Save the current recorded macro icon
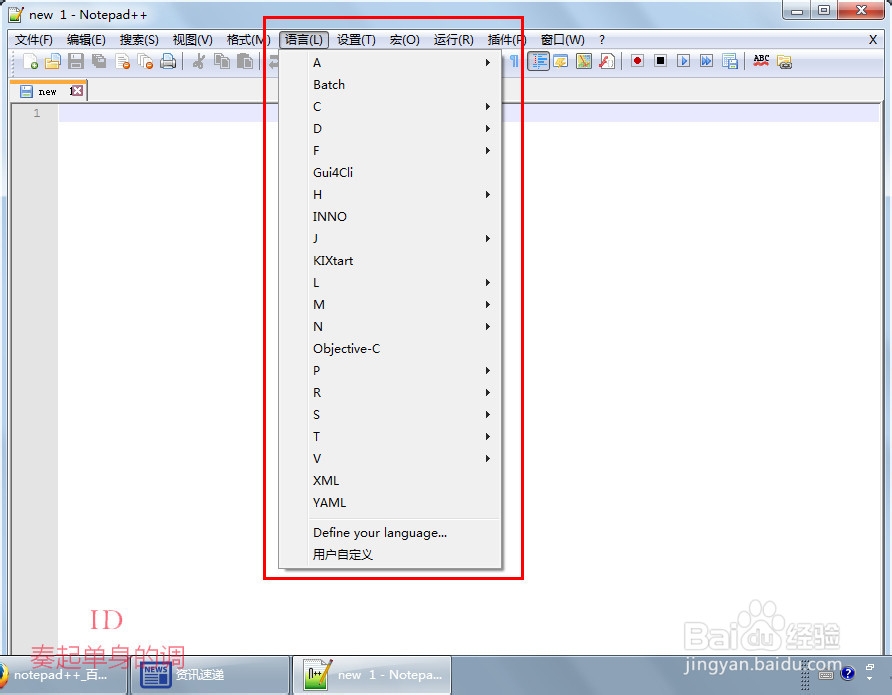892x695 pixels. [729, 61]
